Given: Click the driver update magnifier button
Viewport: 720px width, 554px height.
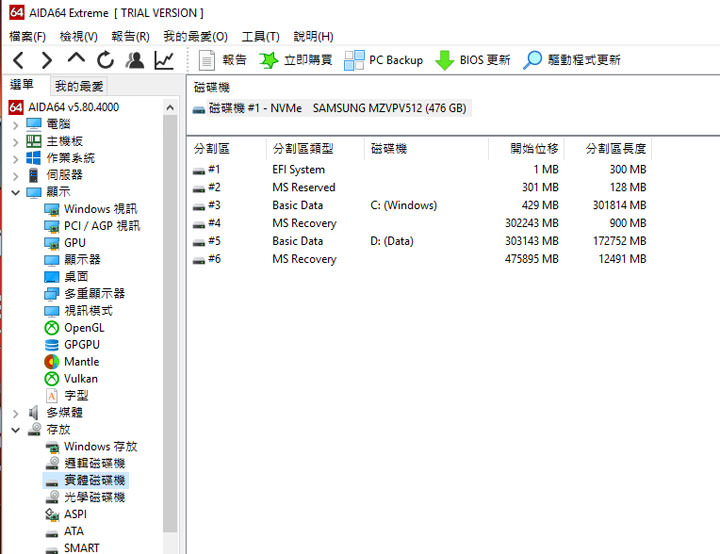Looking at the screenshot, I should pos(571,60).
